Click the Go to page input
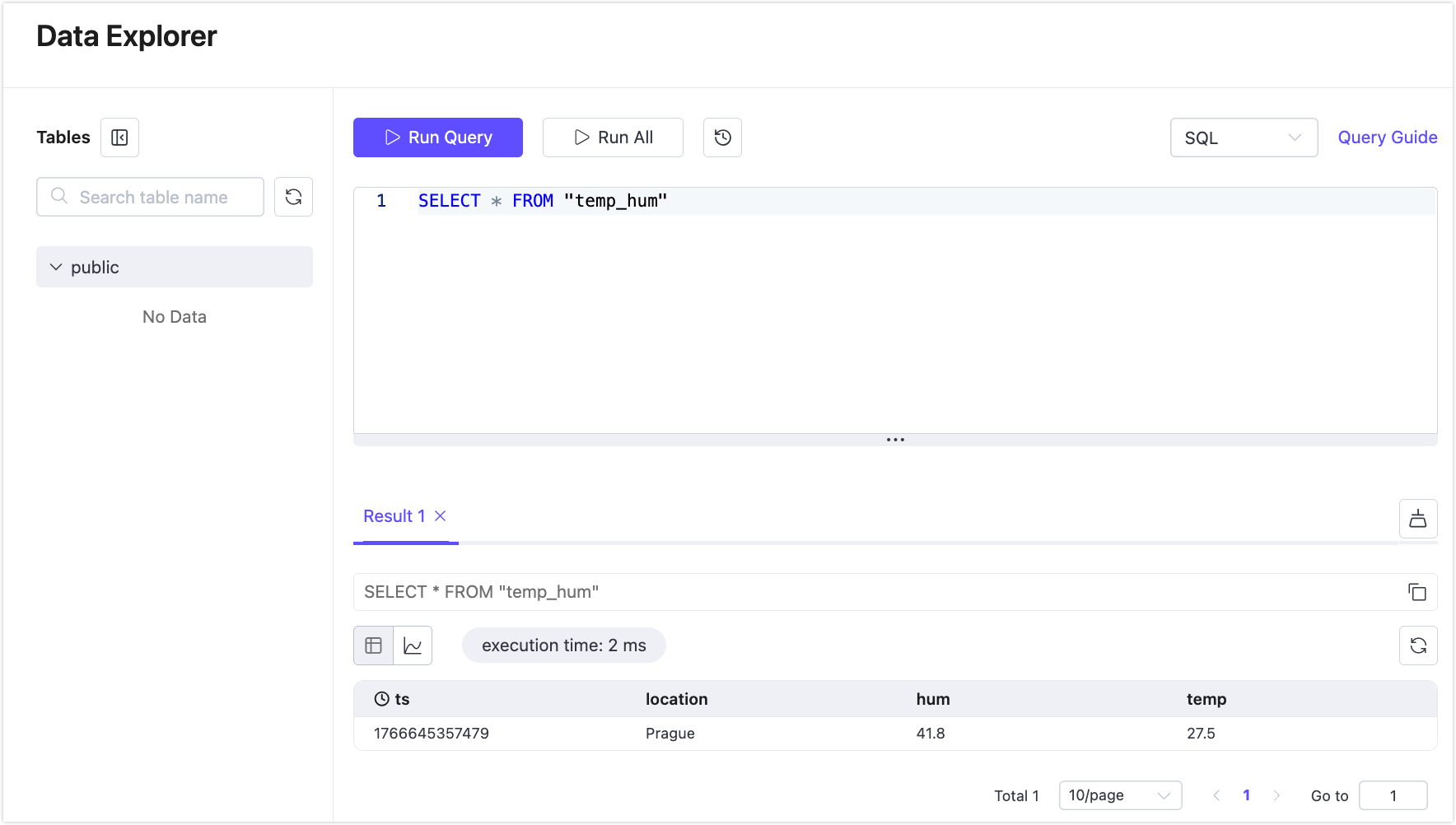This screenshot has height=825, width=1456. click(x=1393, y=795)
